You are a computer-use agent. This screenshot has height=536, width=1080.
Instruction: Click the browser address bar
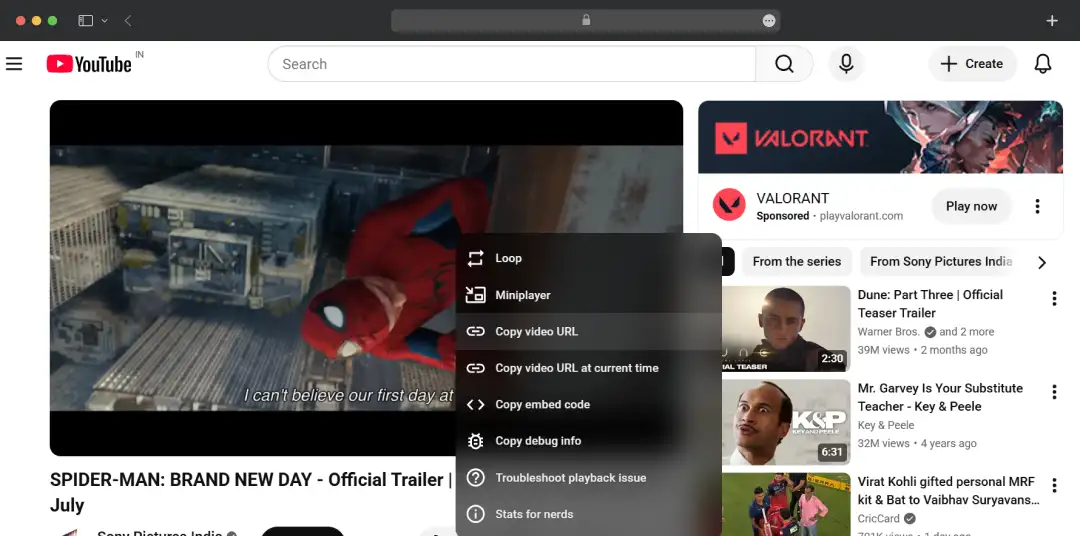[x=585, y=21]
